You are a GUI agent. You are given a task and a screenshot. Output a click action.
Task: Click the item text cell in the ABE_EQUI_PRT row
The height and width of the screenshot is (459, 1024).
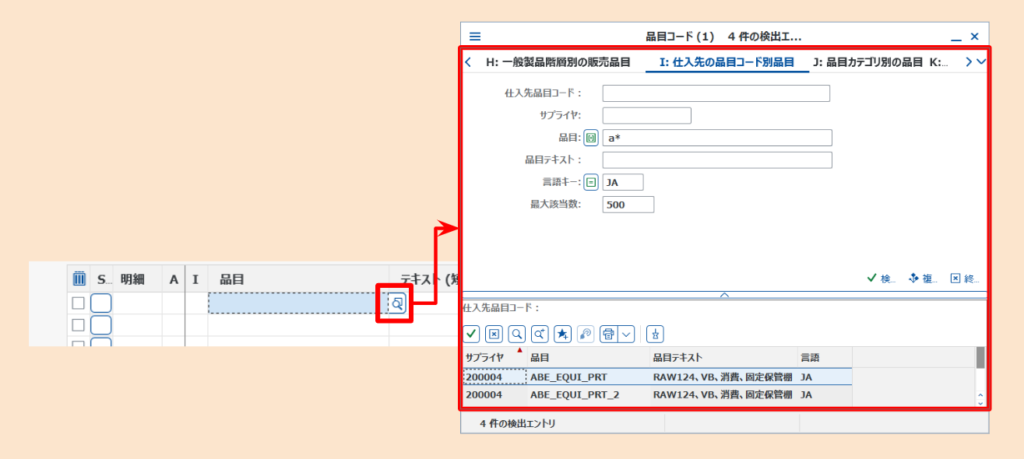[723, 377]
